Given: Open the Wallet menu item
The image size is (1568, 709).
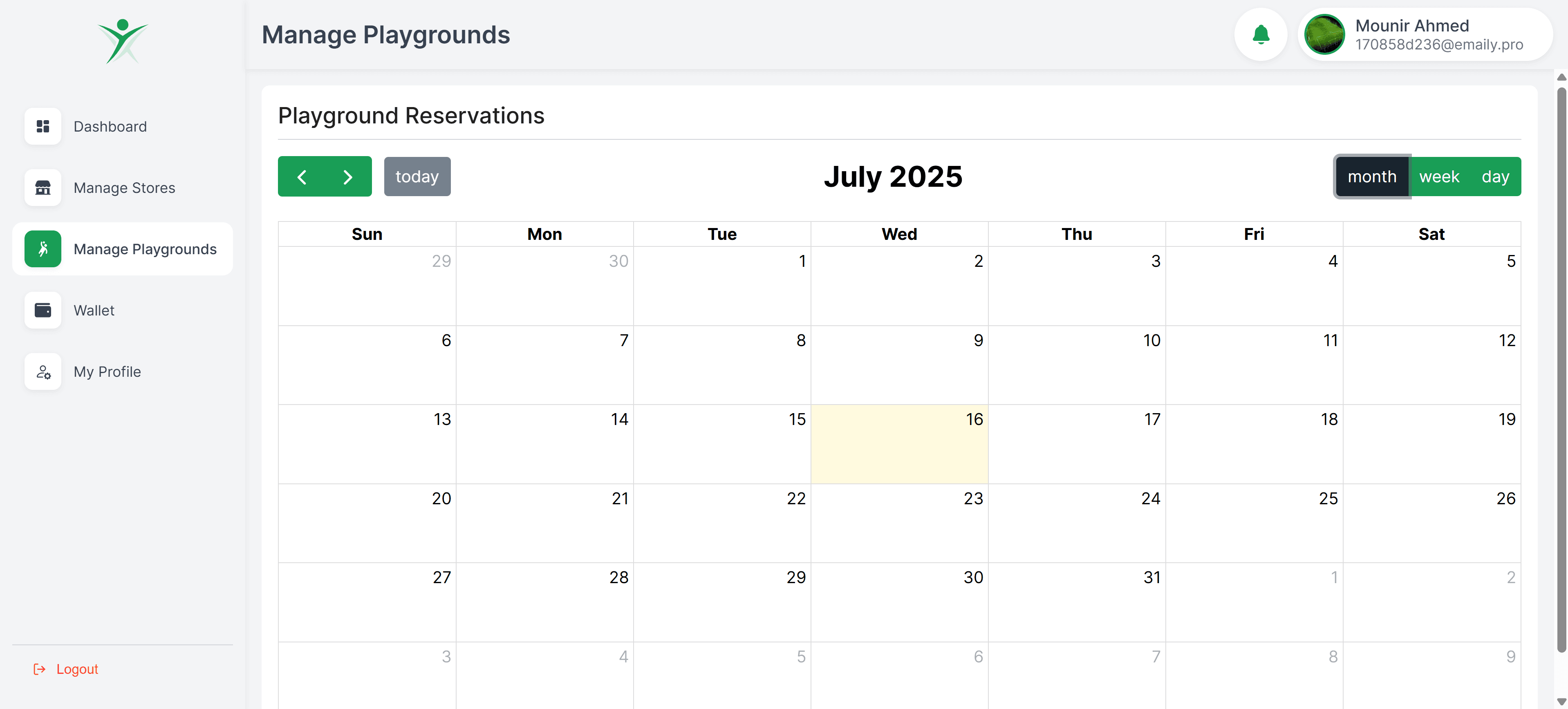Looking at the screenshot, I should coord(94,311).
